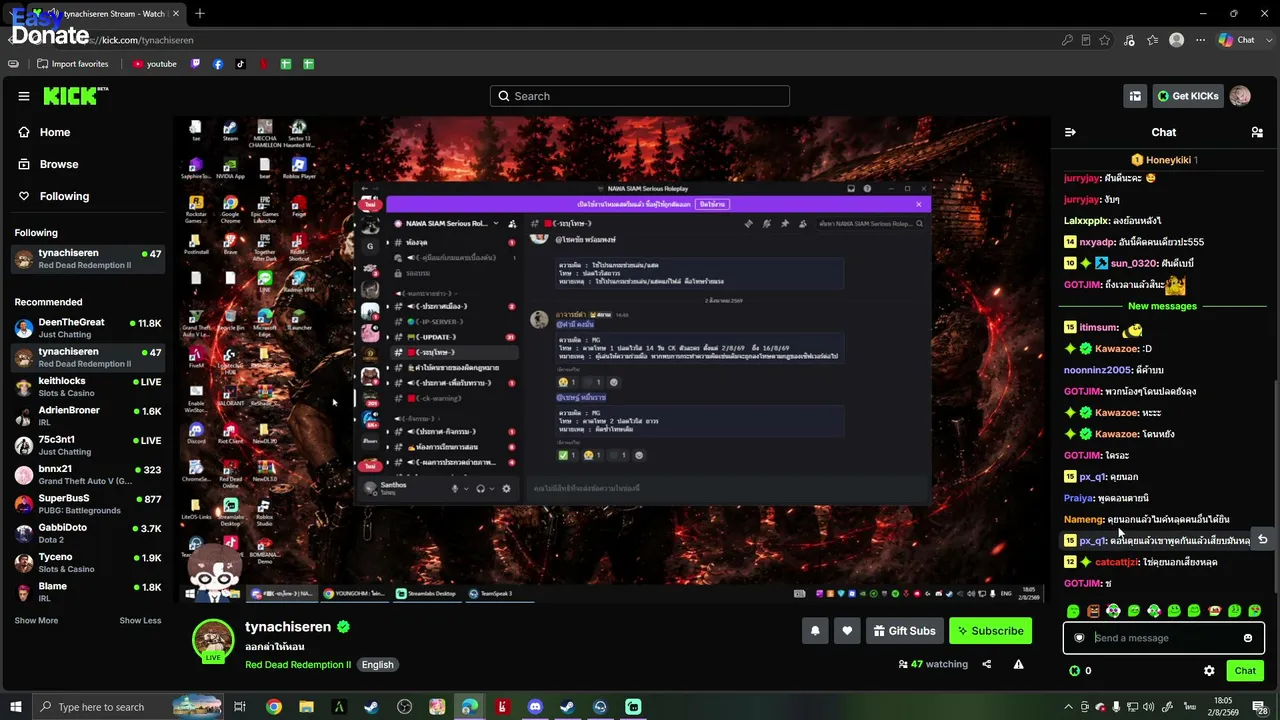This screenshot has width=1280, height=720.
Task: Open the Kick hamburger menu
Action: 24,96
